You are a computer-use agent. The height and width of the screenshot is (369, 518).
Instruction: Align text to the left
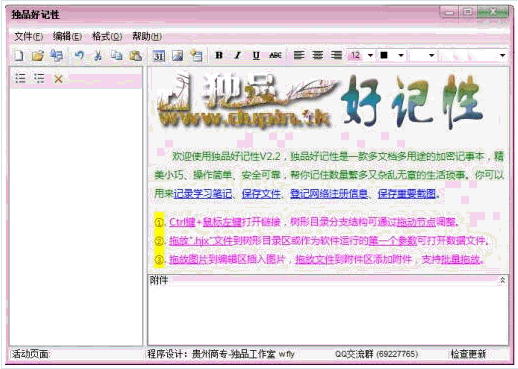(x=299, y=55)
